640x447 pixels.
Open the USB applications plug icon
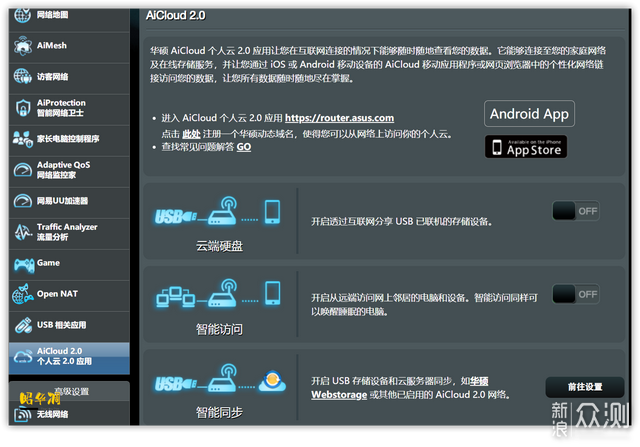point(23,325)
